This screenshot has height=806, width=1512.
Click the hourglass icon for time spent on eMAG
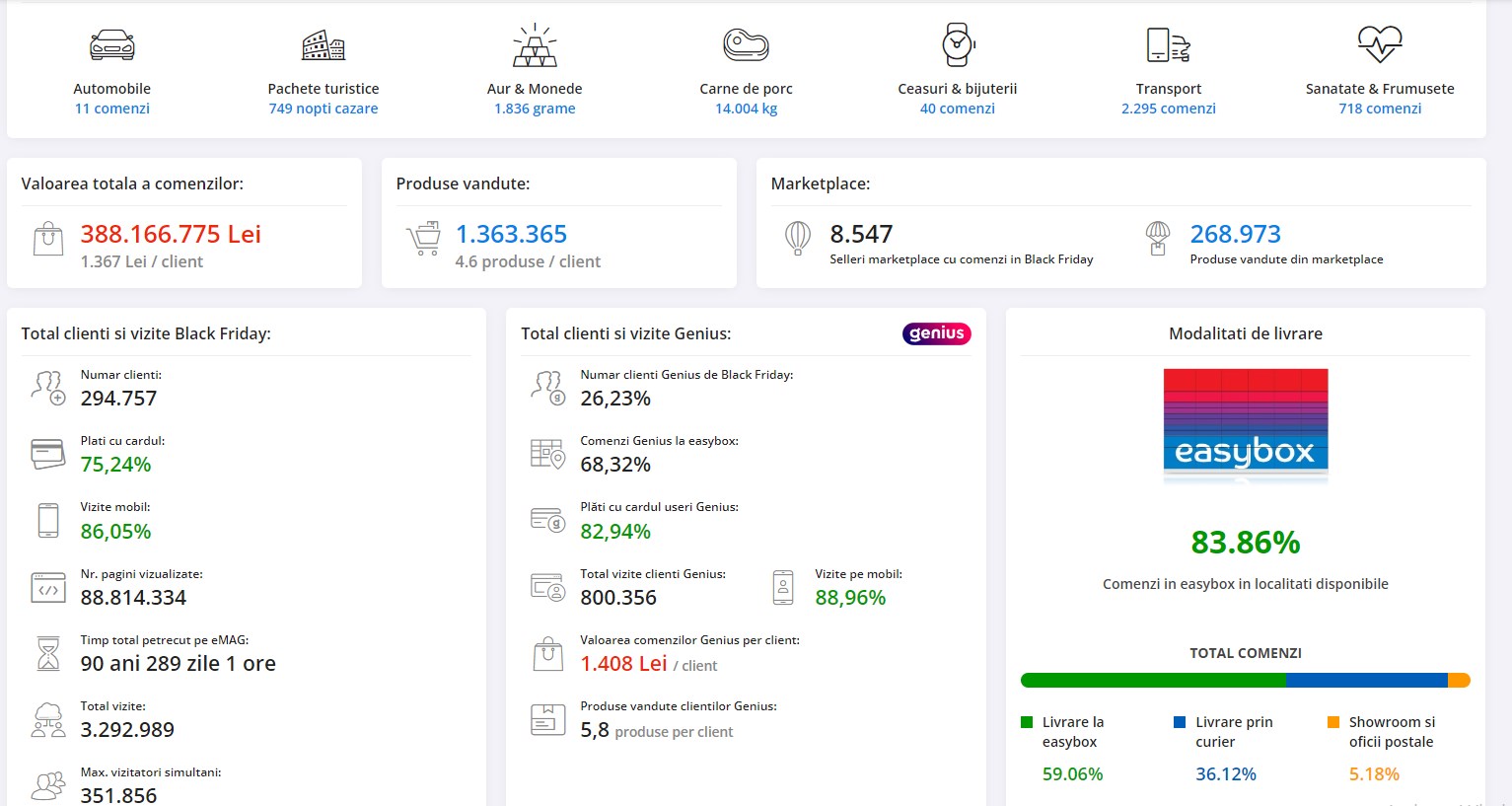tap(48, 654)
